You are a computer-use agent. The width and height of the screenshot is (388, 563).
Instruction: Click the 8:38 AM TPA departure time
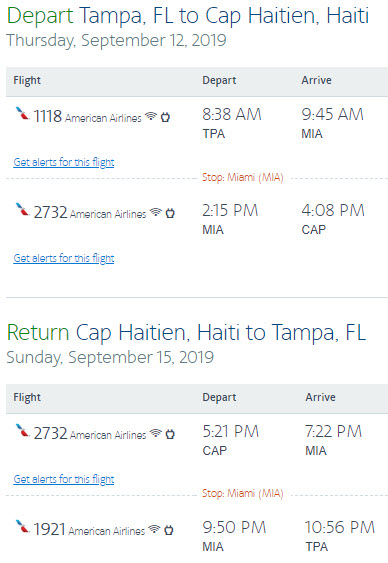232,123
